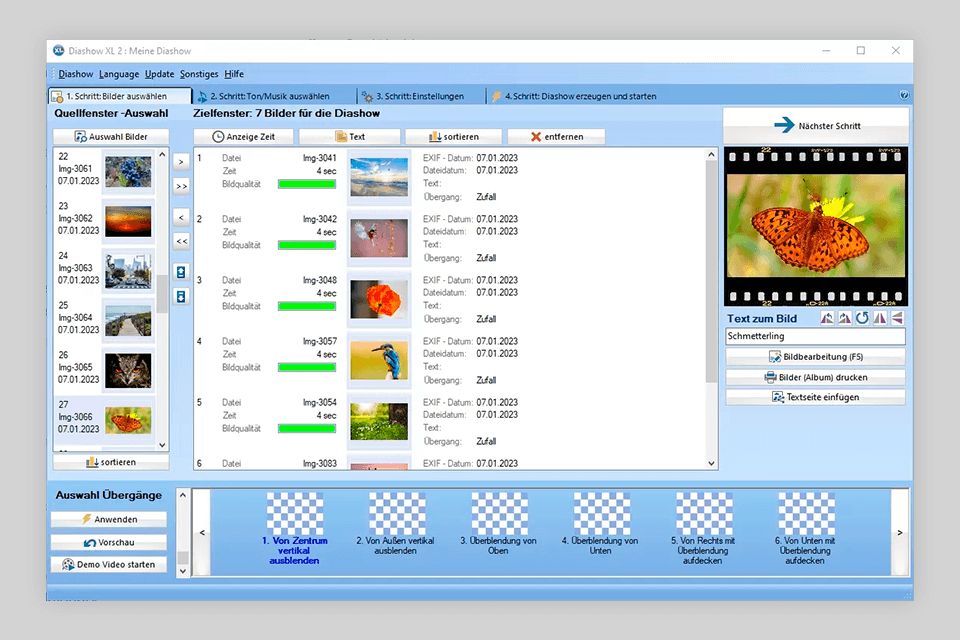
Task: Move selected image up in list
Action: coord(181,272)
